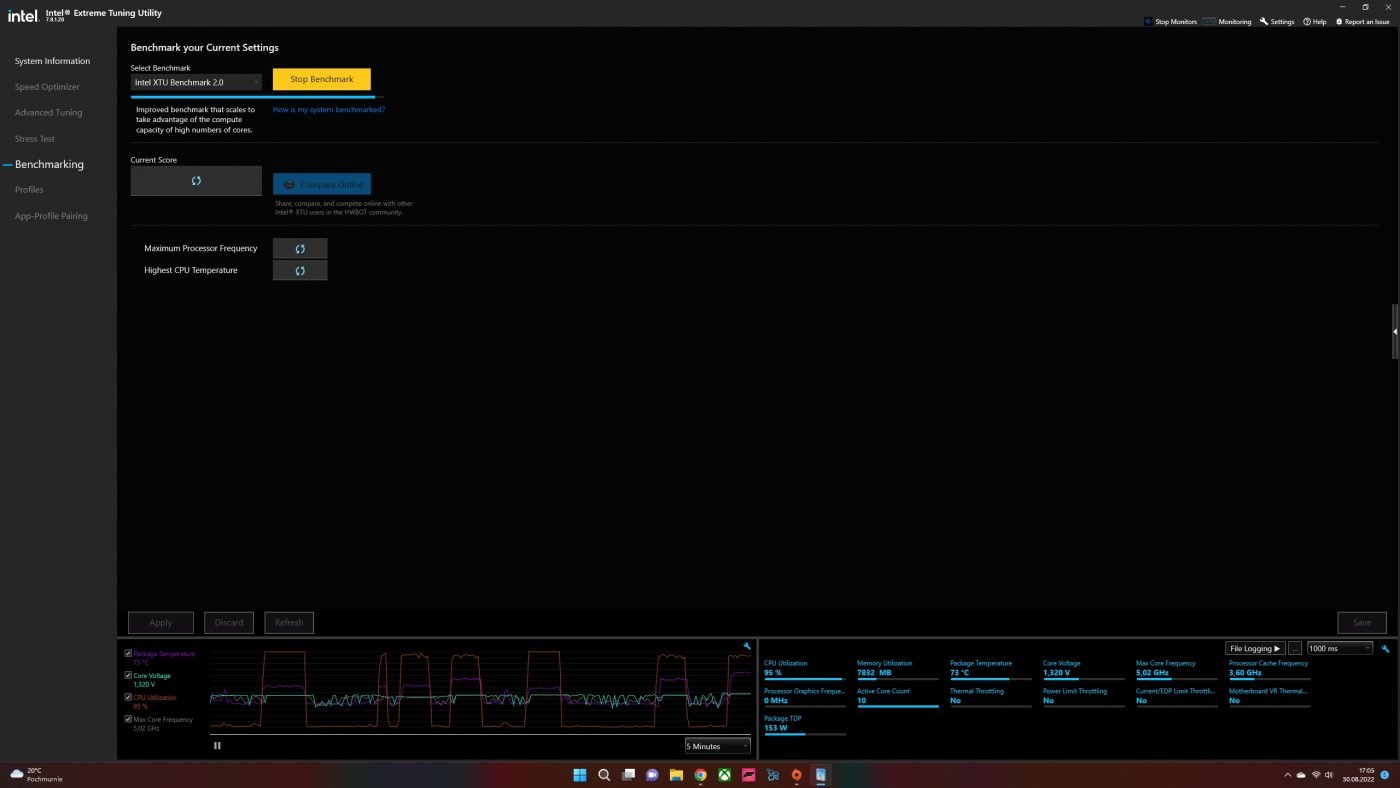Open the taskbar clock showing 17:05
The height and width of the screenshot is (788, 1400).
point(1357,775)
